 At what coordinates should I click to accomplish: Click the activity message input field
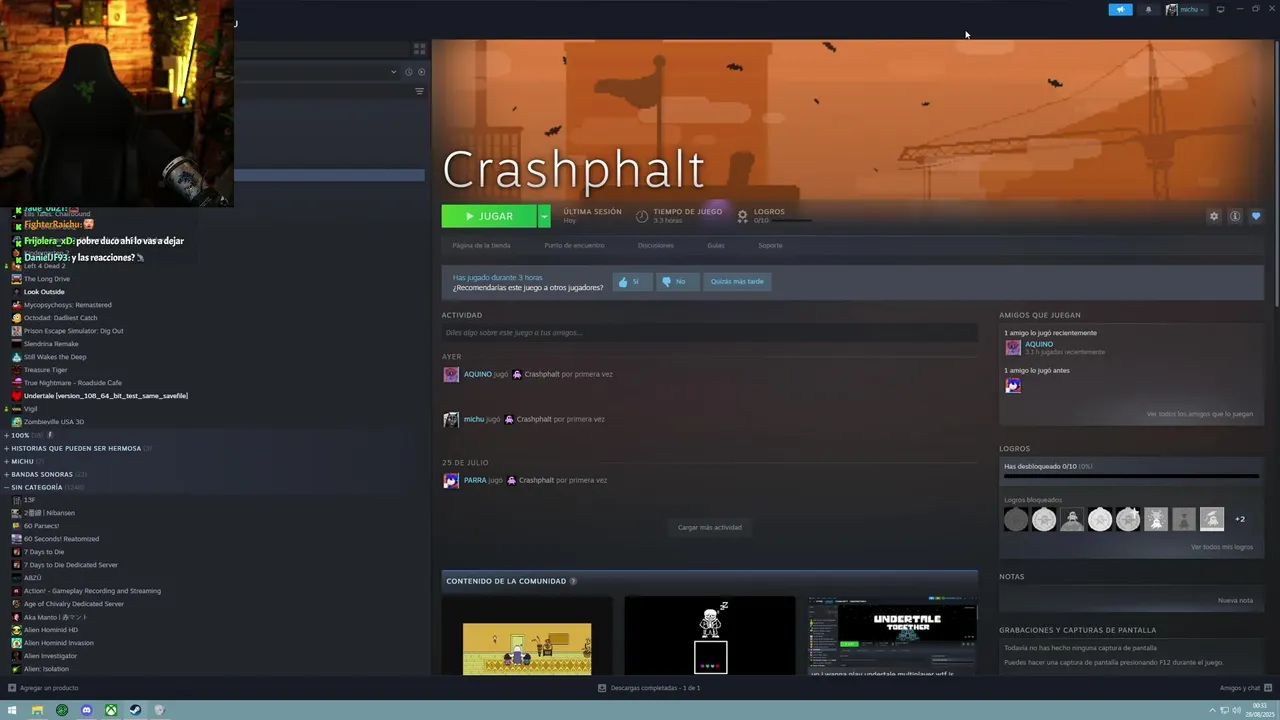click(709, 333)
